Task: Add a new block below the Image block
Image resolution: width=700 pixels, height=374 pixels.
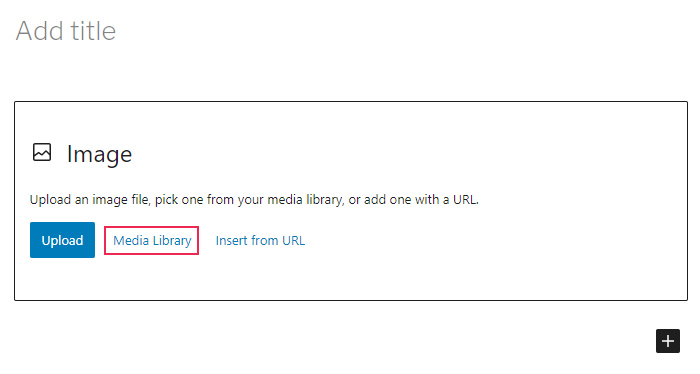Action: click(667, 341)
